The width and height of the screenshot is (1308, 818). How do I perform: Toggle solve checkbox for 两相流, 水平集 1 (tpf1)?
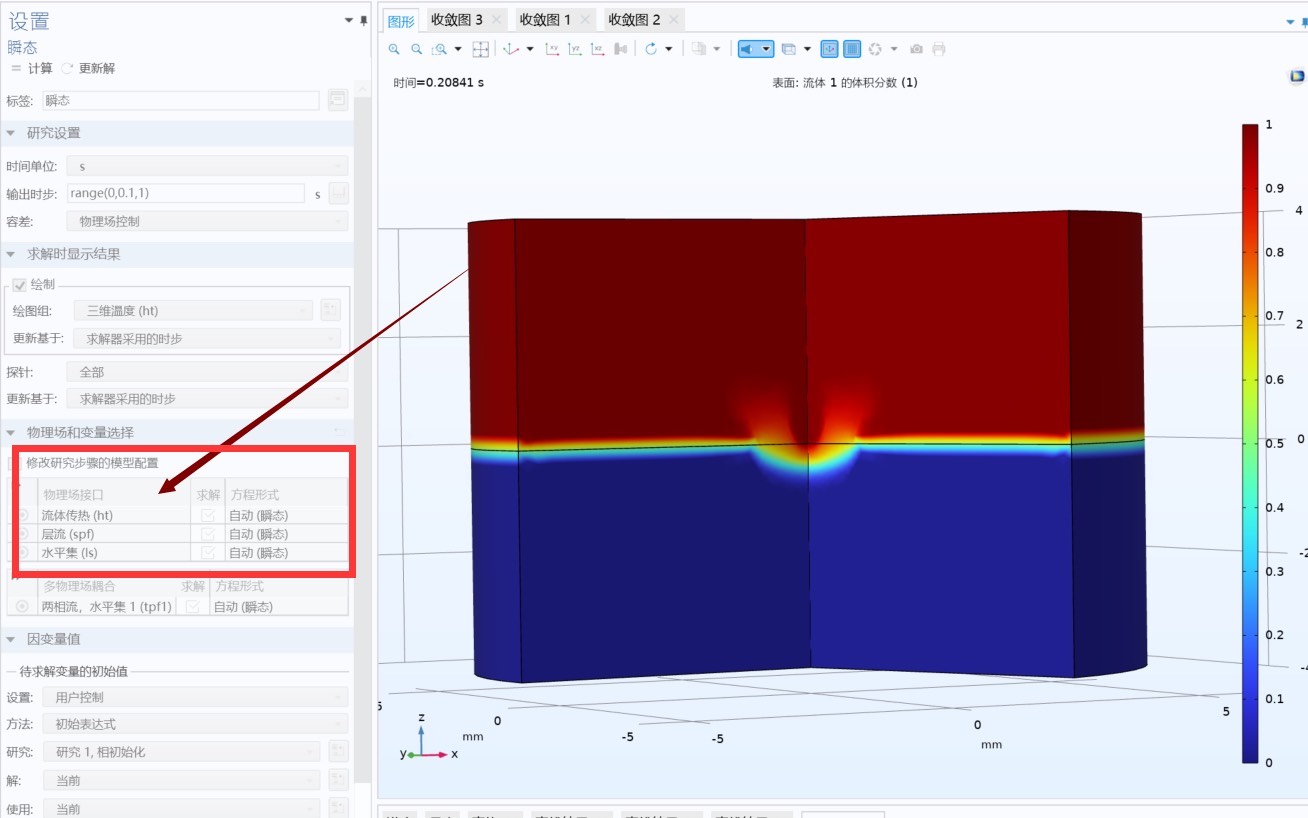[193, 606]
